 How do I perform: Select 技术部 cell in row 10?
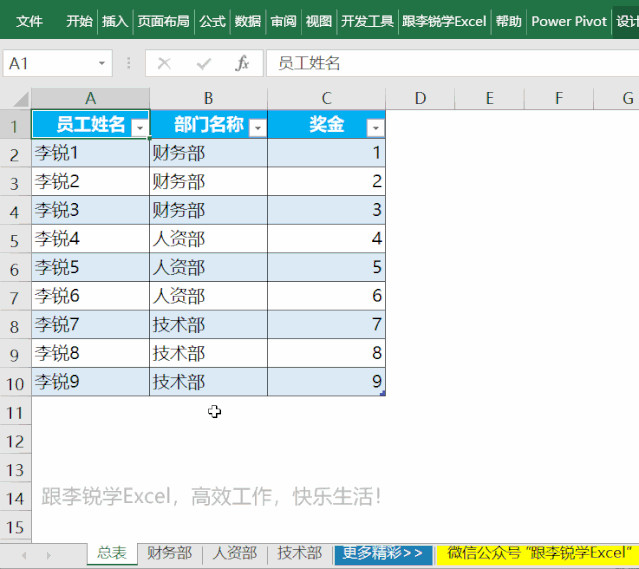point(209,382)
